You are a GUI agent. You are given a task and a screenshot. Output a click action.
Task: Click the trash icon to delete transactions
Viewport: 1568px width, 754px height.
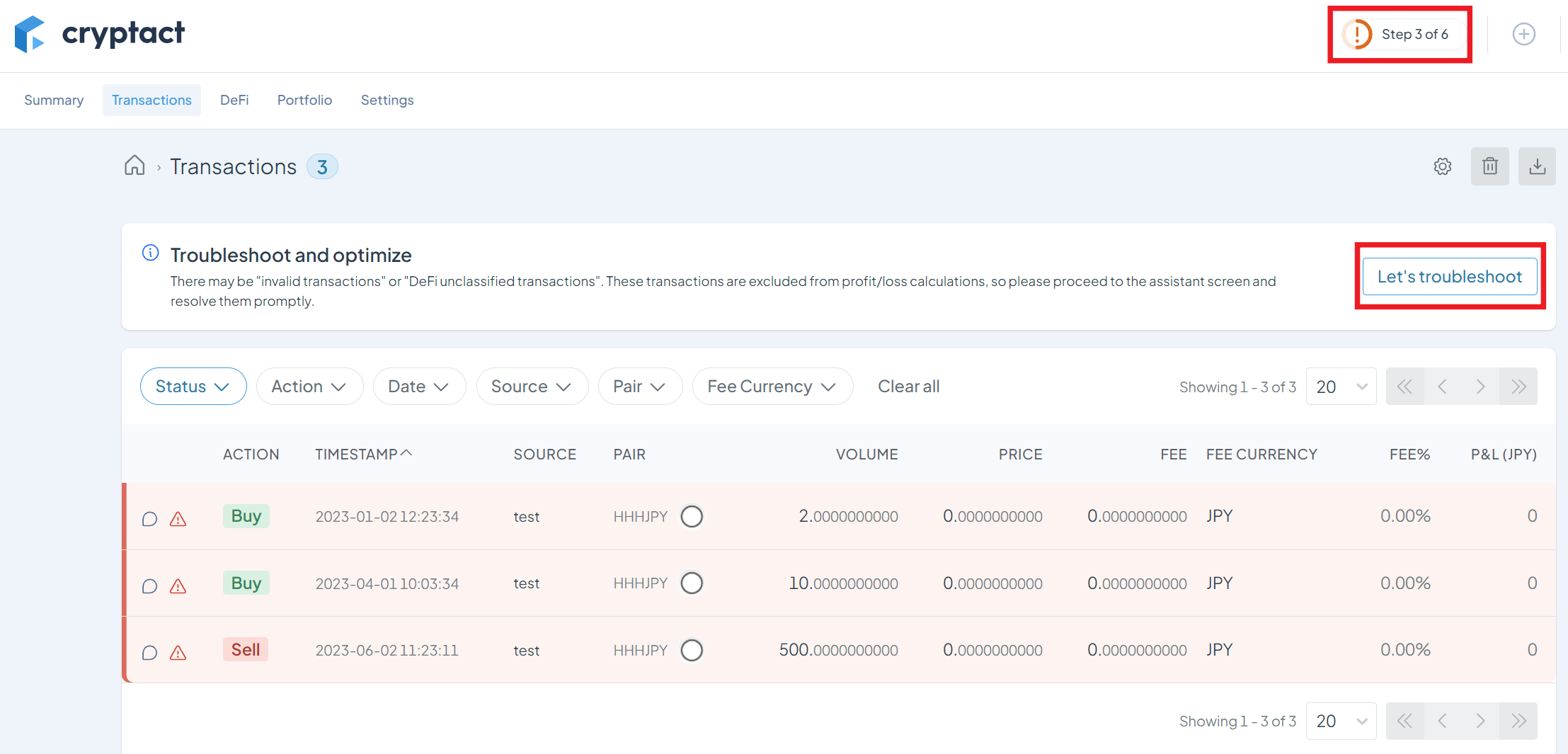point(1489,166)
